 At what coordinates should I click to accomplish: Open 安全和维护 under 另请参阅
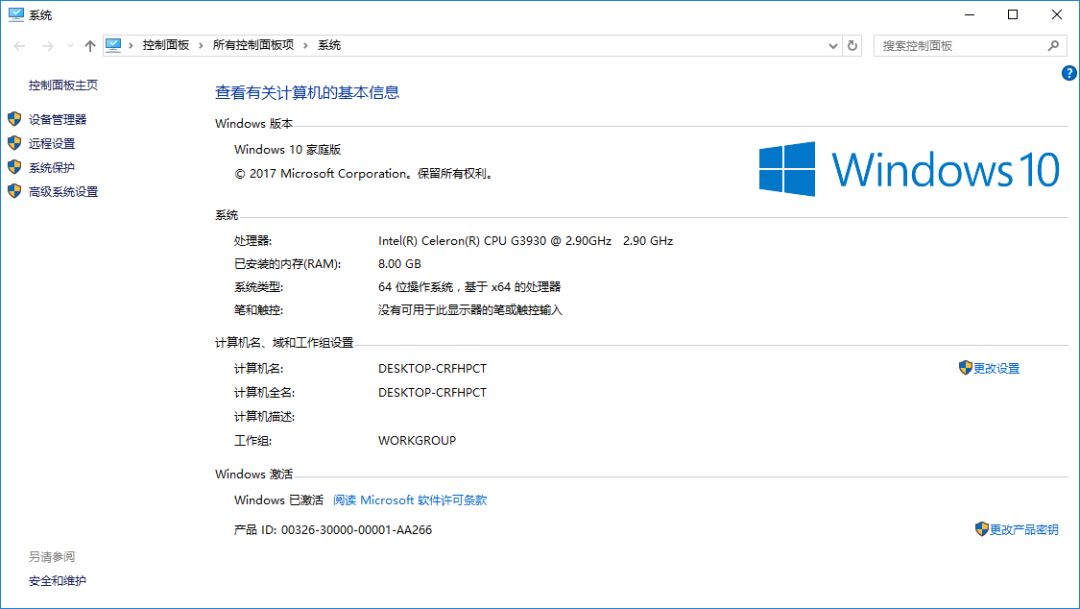tap(55, 581)
